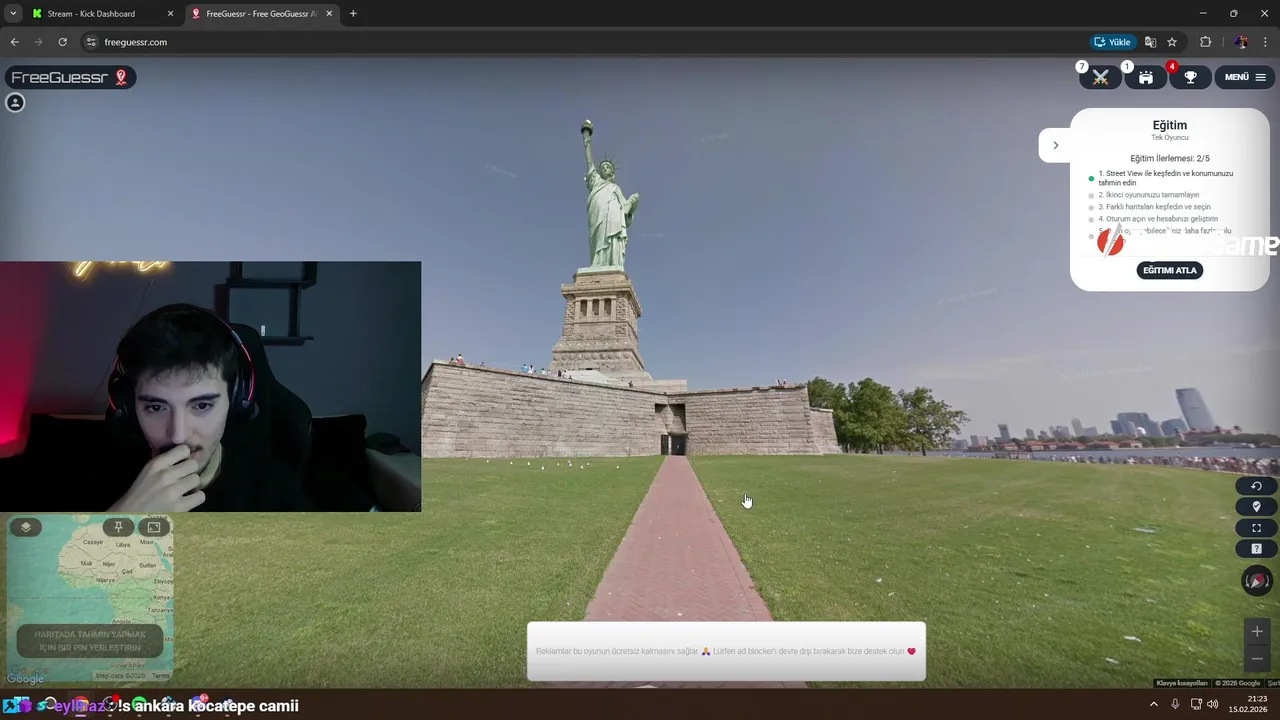
Task: Reload the freeguessr.com page
Action: tap(62, 42)
